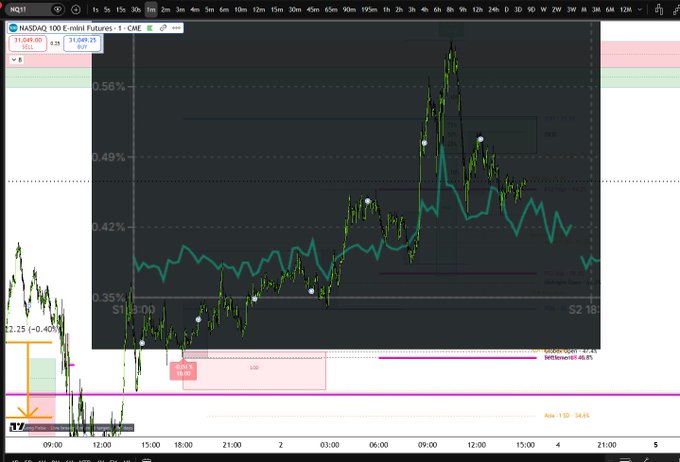Set chart to 2h timeframe
The image size is (680, 462).
(x=399, y=9)
